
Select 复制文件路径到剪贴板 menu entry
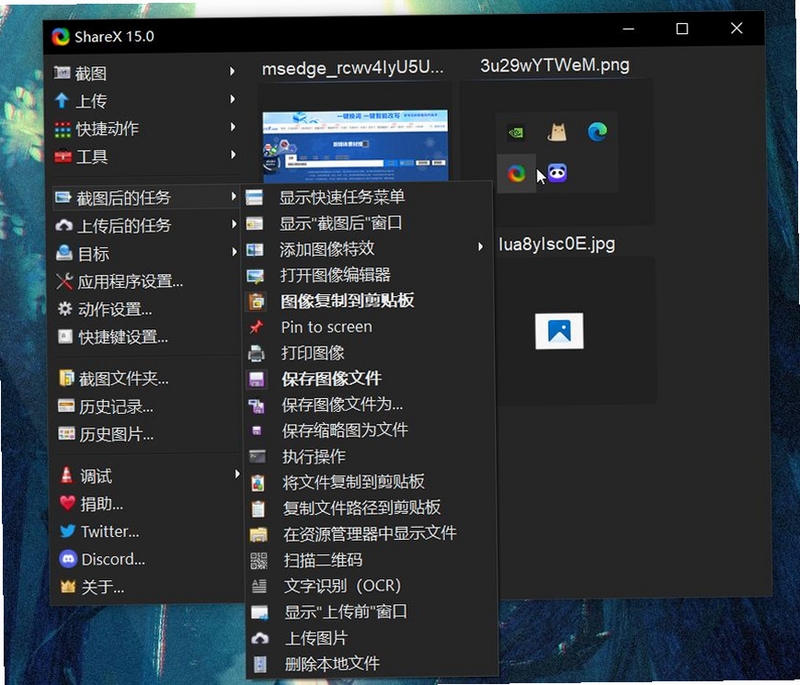(x=362, y=508)
